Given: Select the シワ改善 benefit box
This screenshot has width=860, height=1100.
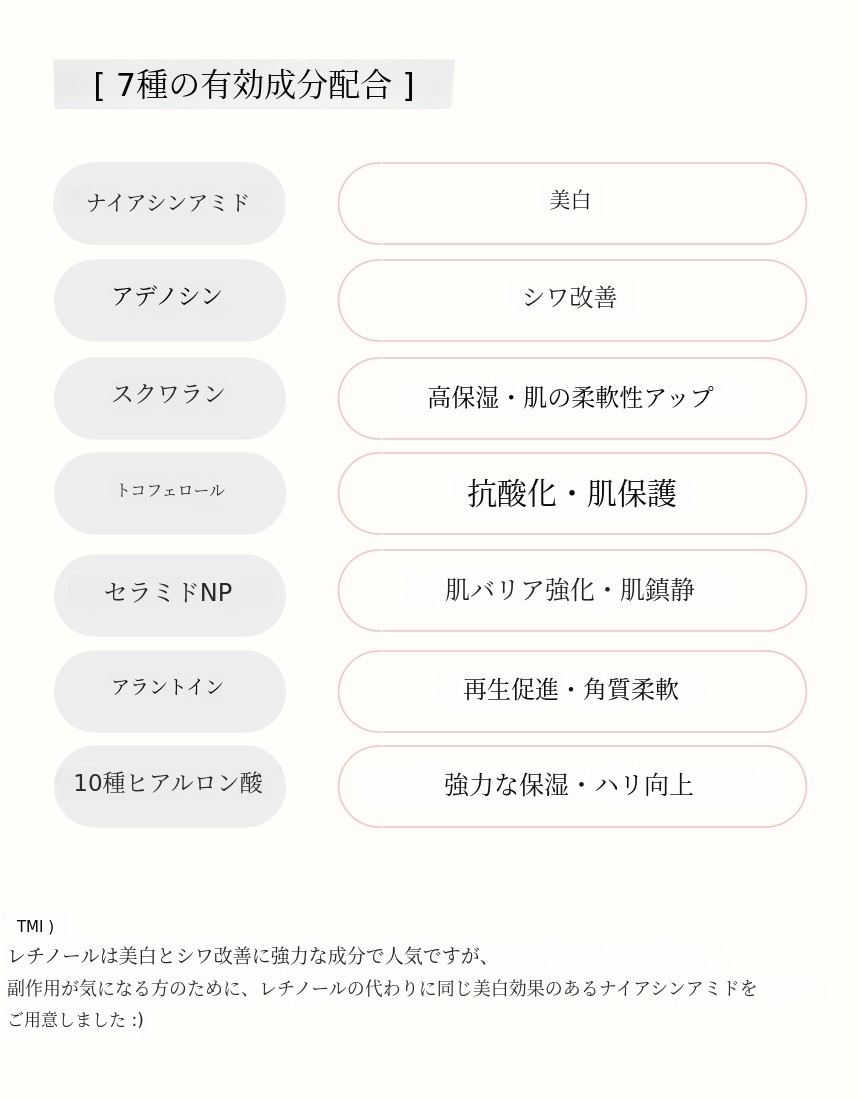Looking at the screenshot, I should point(571,299).
